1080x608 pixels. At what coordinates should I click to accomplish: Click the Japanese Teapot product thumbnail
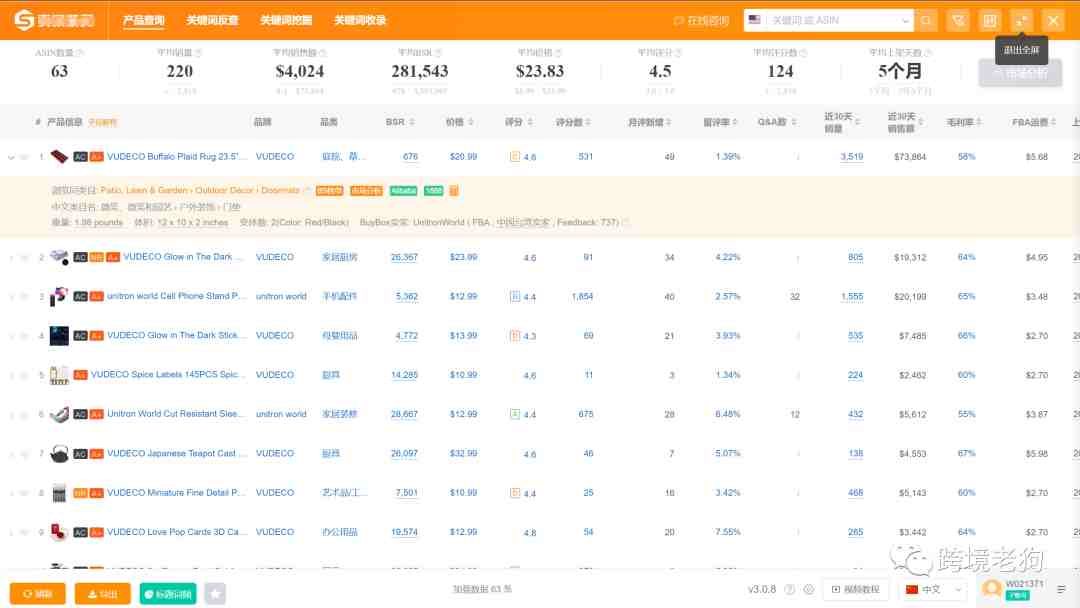(59, 454)
